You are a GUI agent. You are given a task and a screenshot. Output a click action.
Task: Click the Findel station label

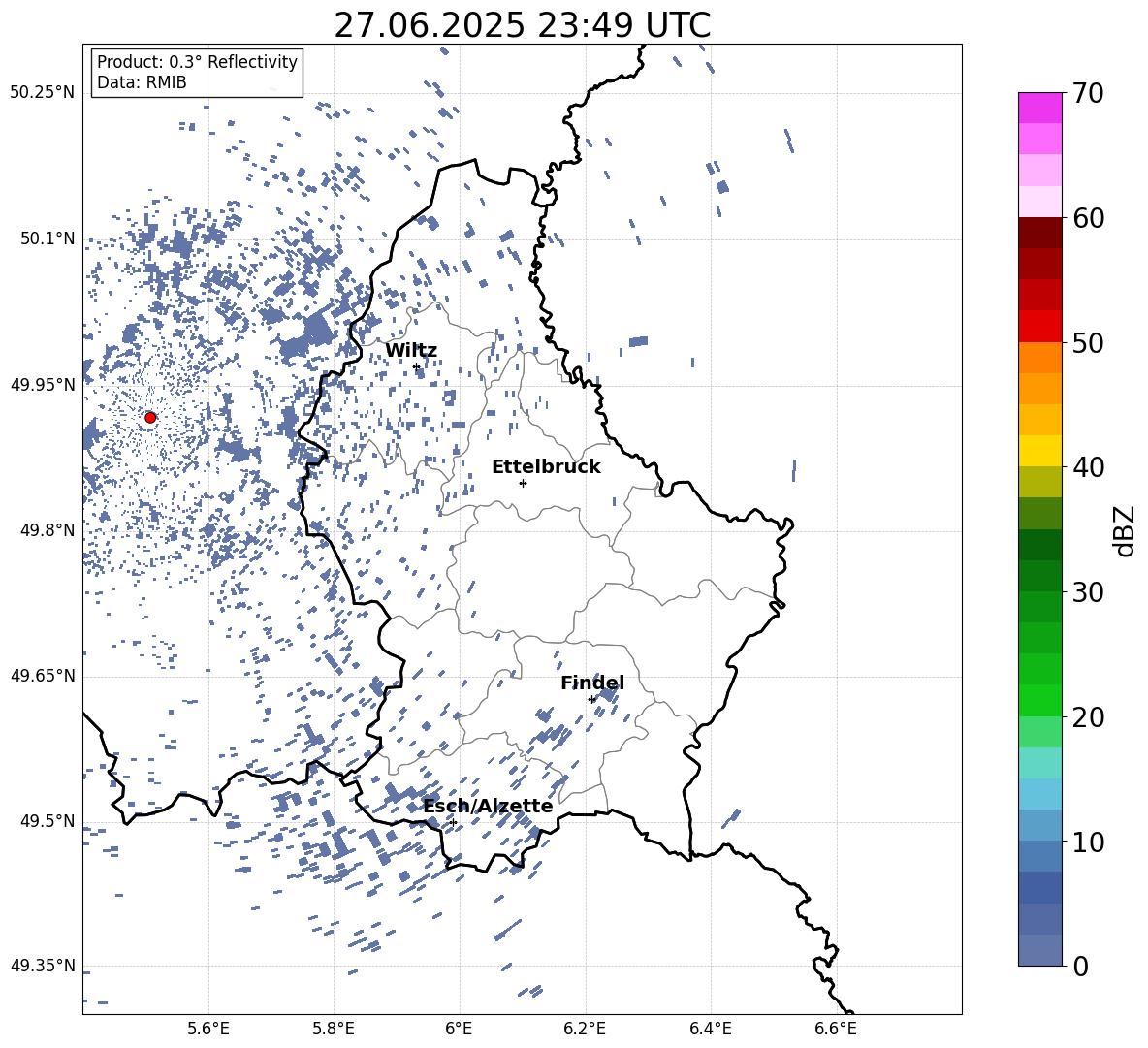coord(592,683)
